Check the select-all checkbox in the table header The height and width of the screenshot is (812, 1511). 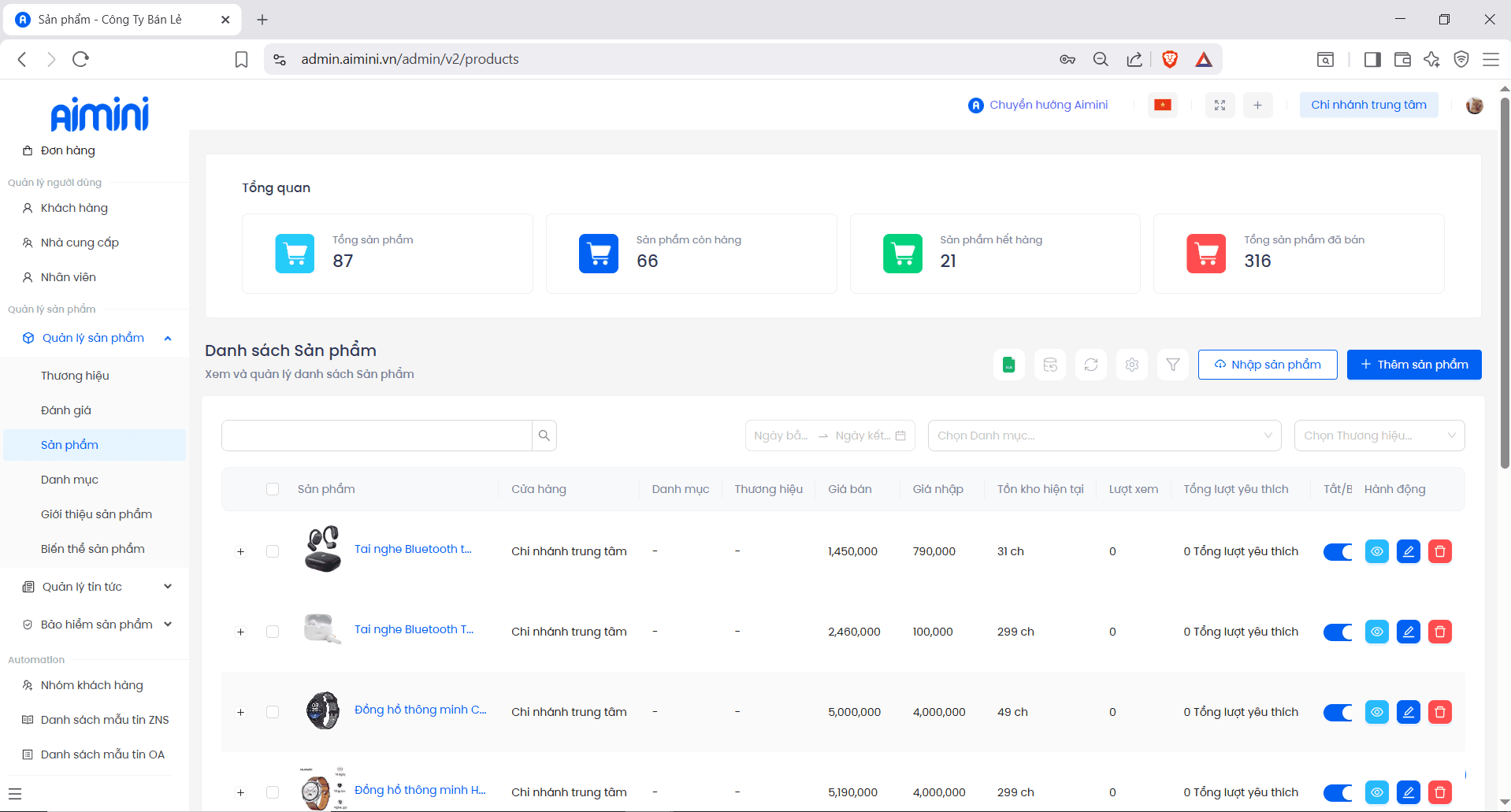273,489
